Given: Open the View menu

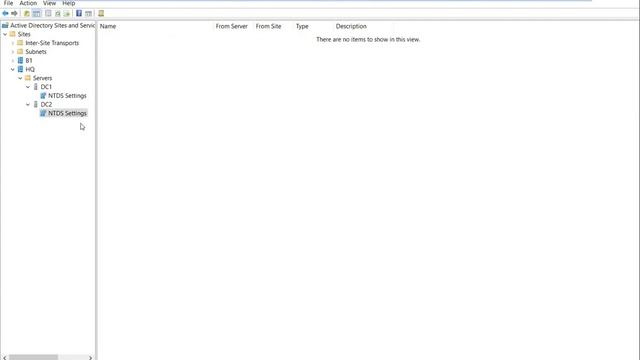Looking at the screenshot, I should point(49,3).
